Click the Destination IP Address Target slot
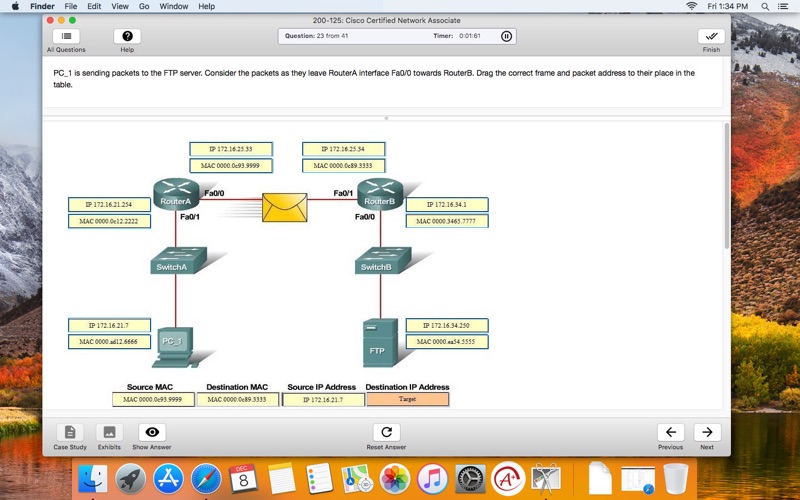Viewport: 800px width, 500px height. pyautogui.click(x=408, y=399)
